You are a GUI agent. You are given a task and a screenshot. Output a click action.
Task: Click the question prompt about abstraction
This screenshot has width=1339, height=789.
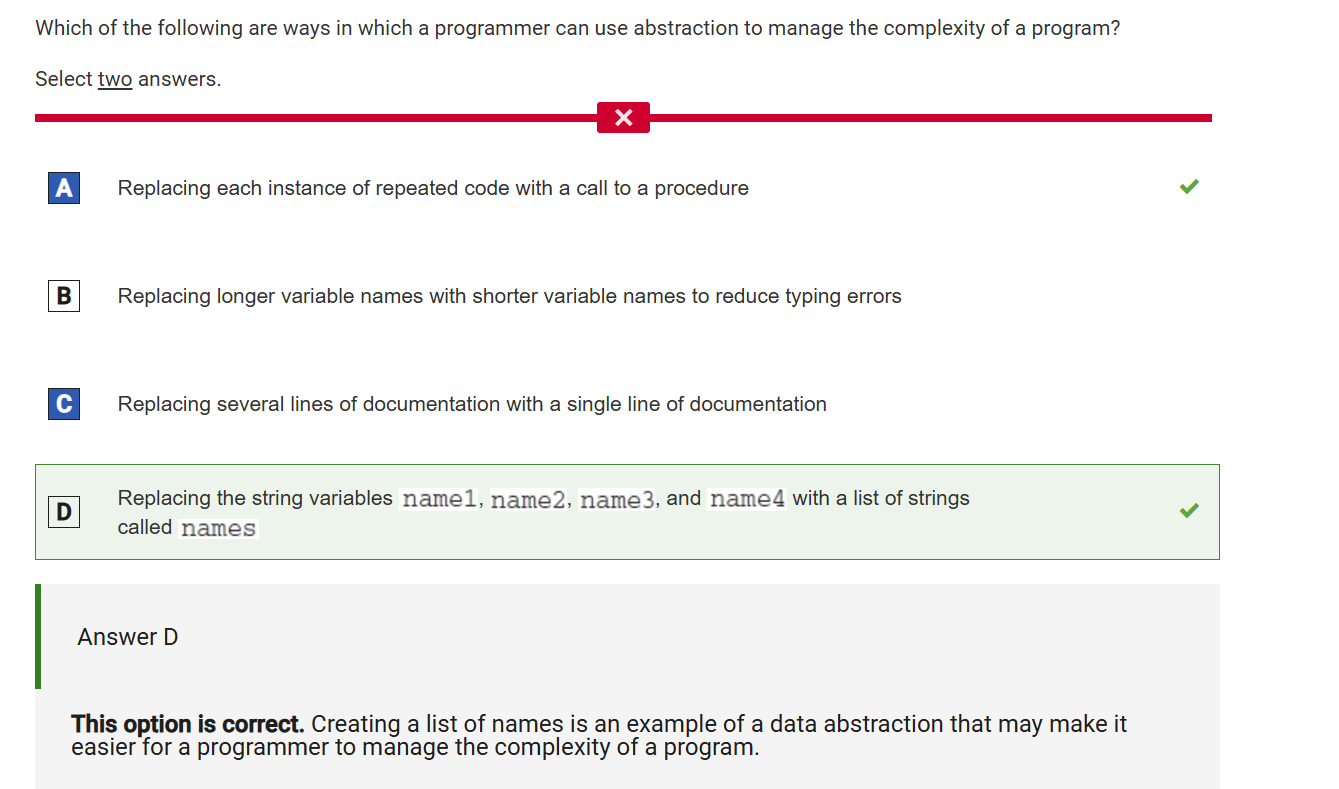click(x=578, y=28)
